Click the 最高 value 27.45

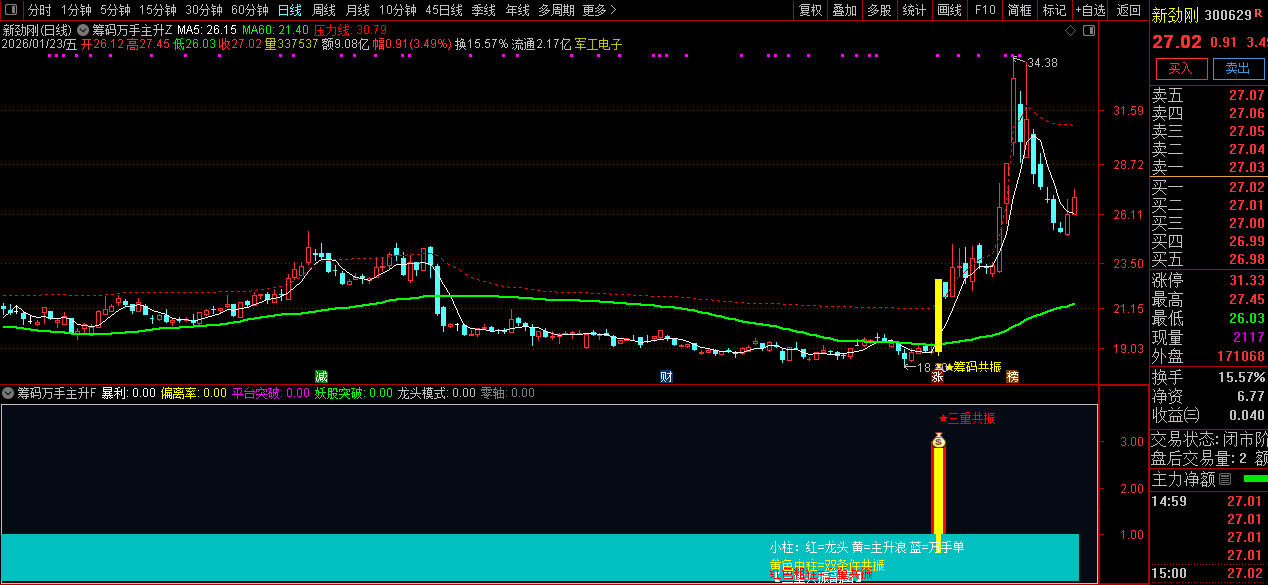[x=1246, y=299]
